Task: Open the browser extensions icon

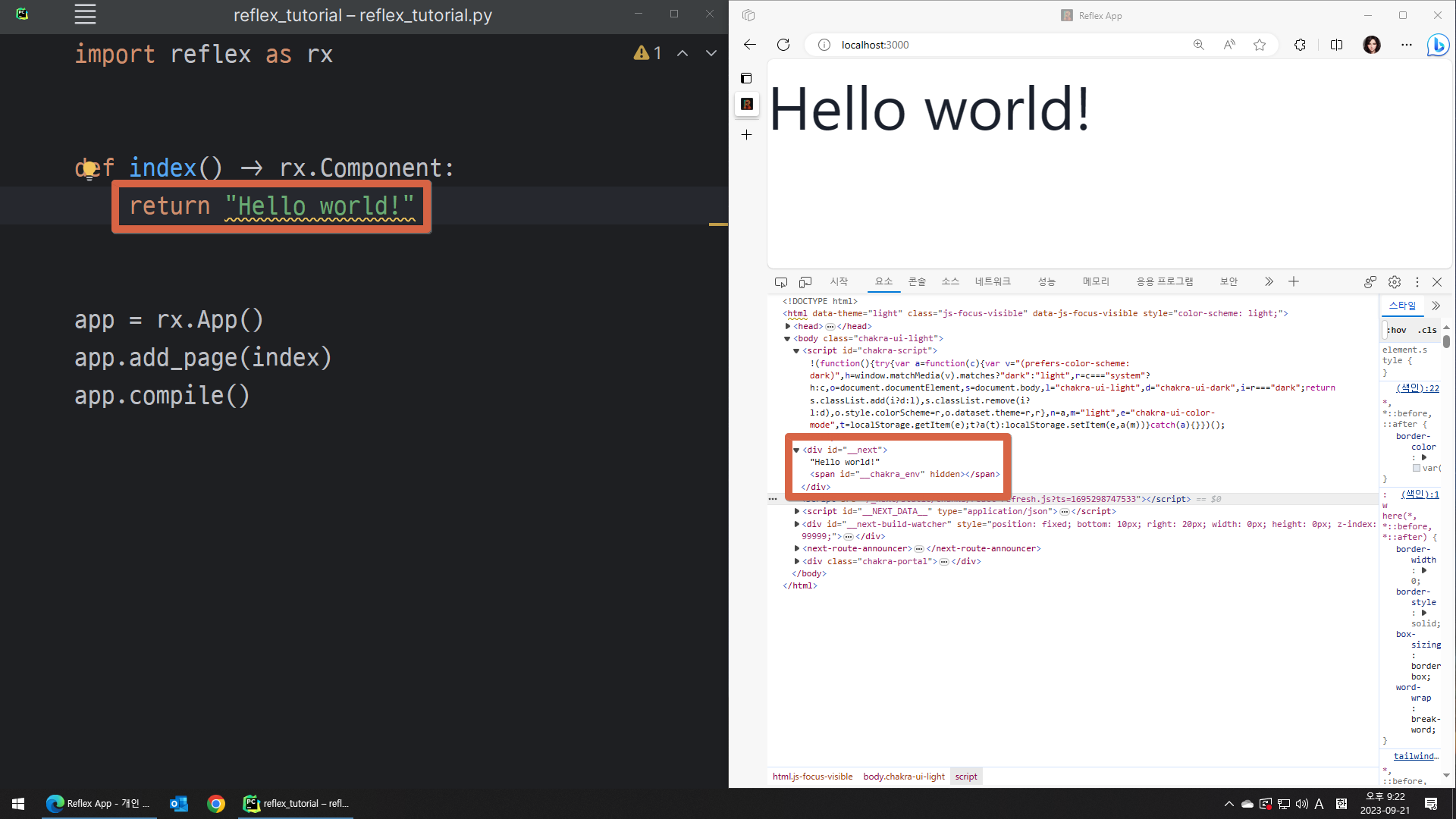Action: point(1300,45)
